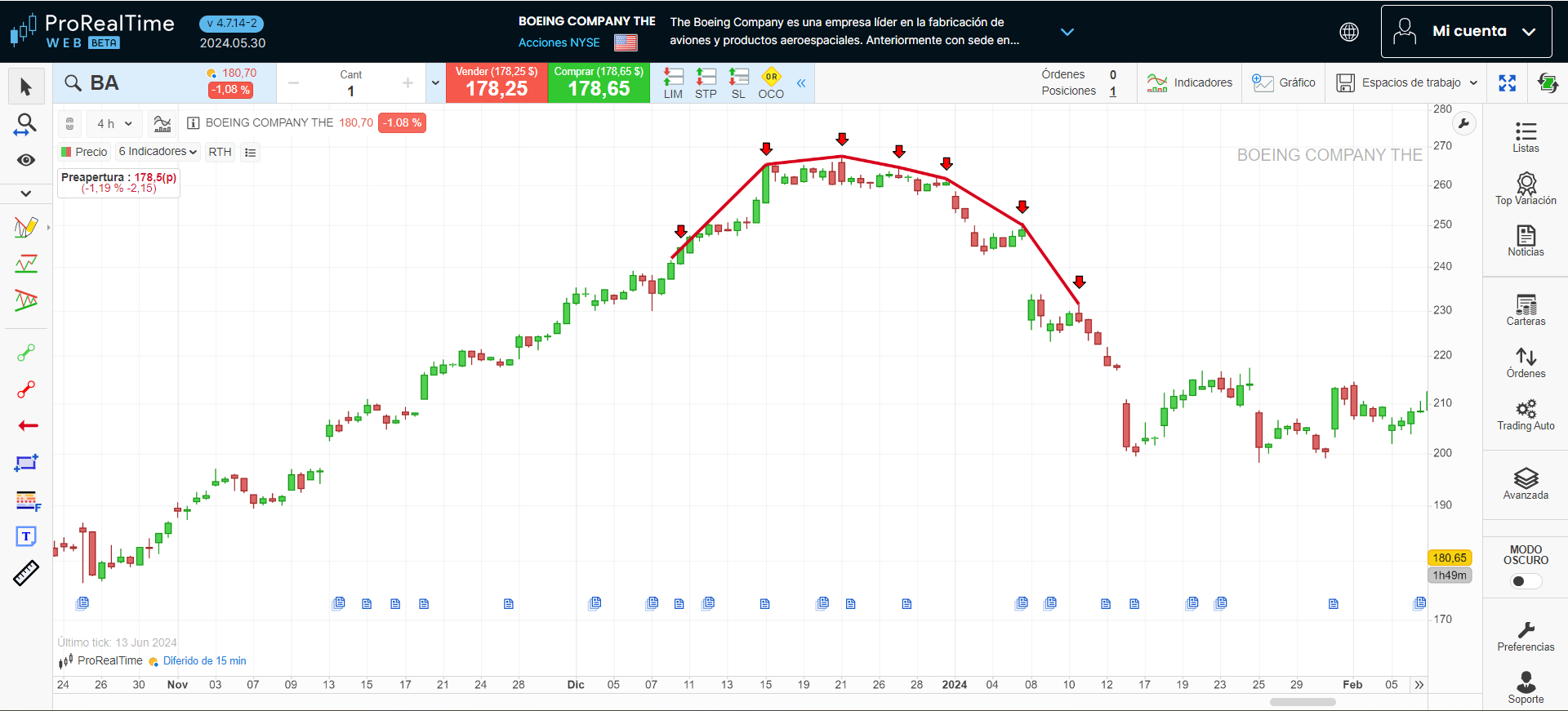Image resolution: width=1568 pixels, height=711 pixels.
Task: Open the Indicadores menu
Action: click(x=1190, y=82)
